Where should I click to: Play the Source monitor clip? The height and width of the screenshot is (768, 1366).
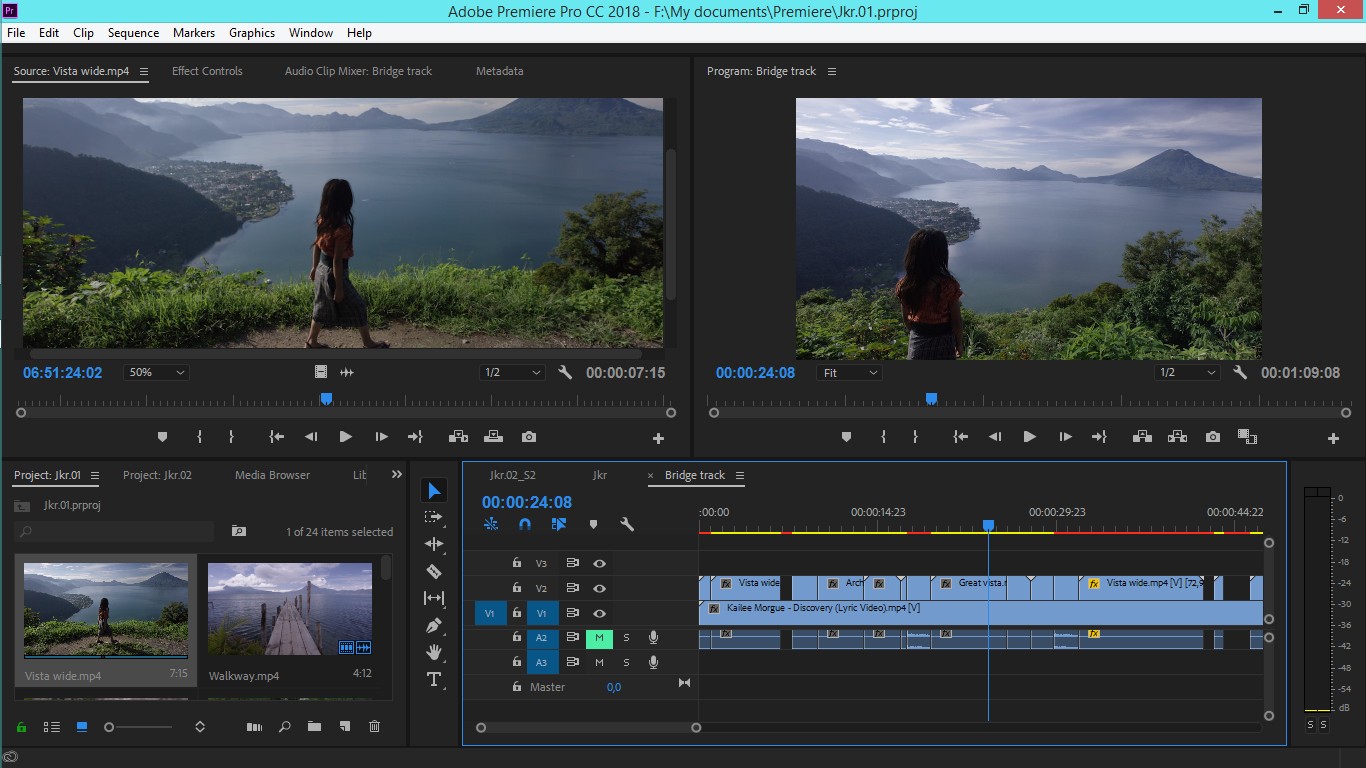(x=345, y=437)
